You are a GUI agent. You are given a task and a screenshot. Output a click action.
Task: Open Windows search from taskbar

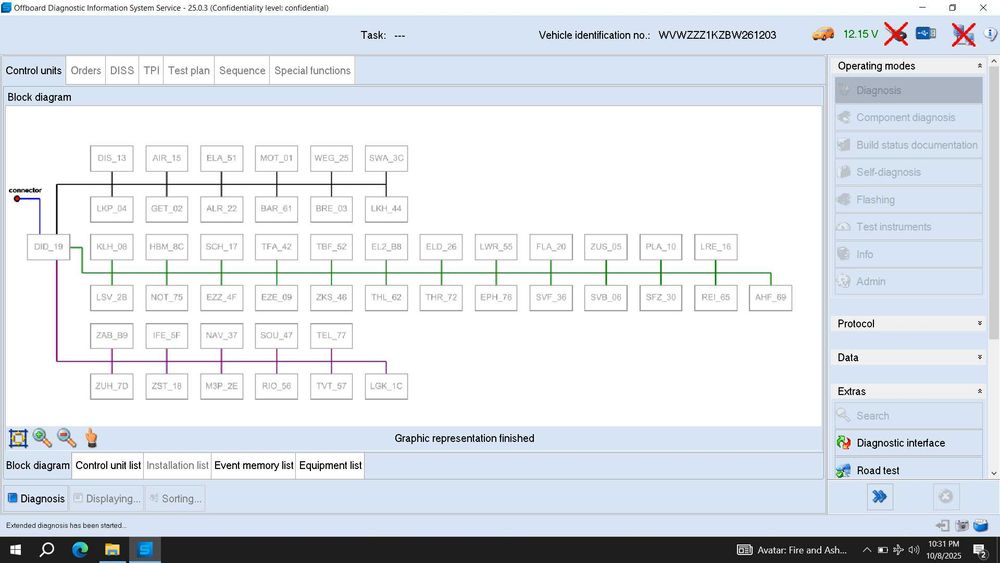point(47,550)
